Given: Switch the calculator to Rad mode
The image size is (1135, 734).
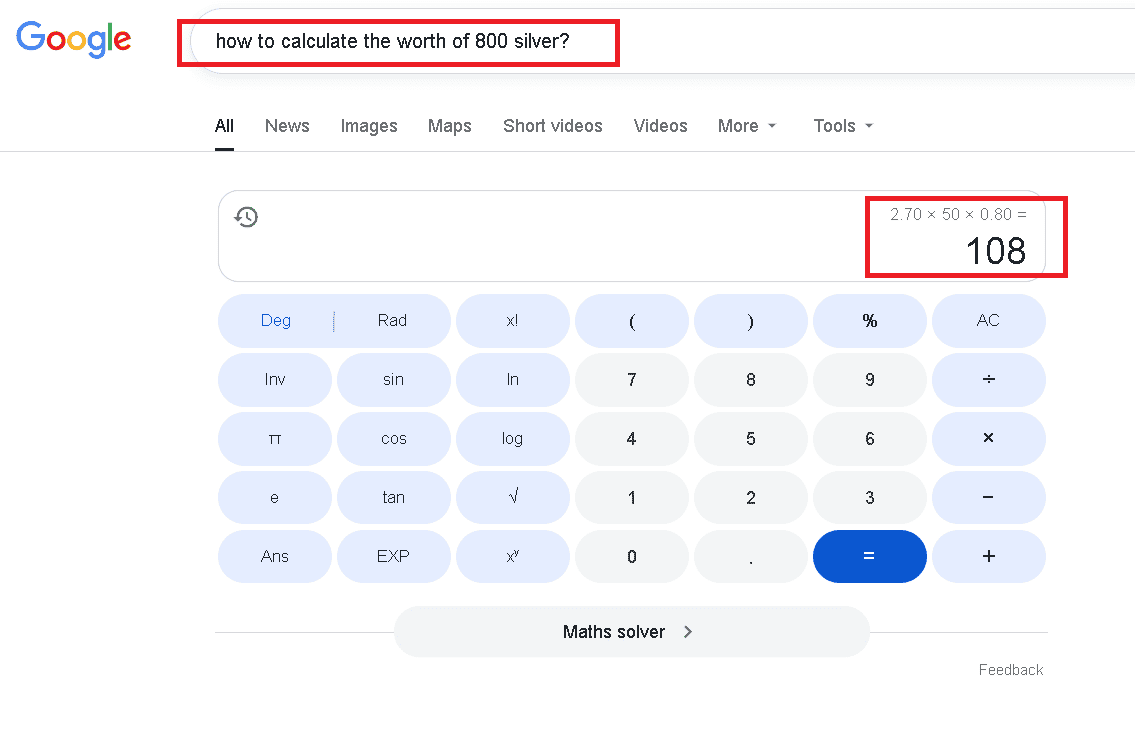Looking at the screenshot, I should (x=392, y=320).
